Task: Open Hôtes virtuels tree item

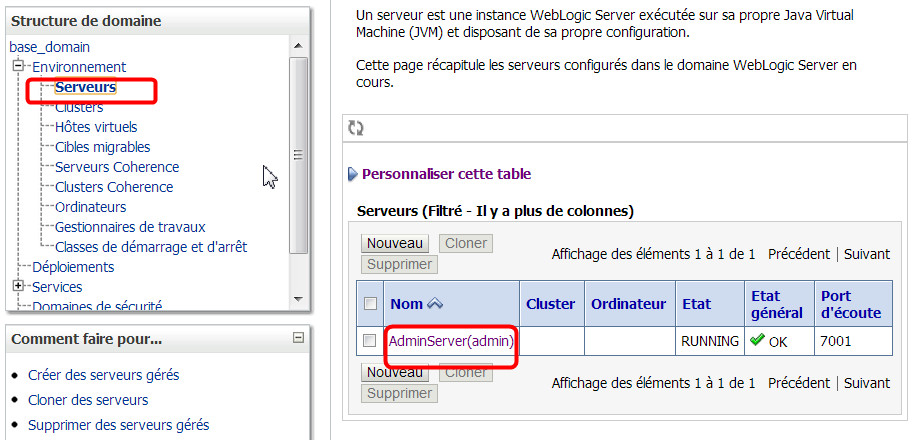Action: pyautogui.click(x=96, y=127)
